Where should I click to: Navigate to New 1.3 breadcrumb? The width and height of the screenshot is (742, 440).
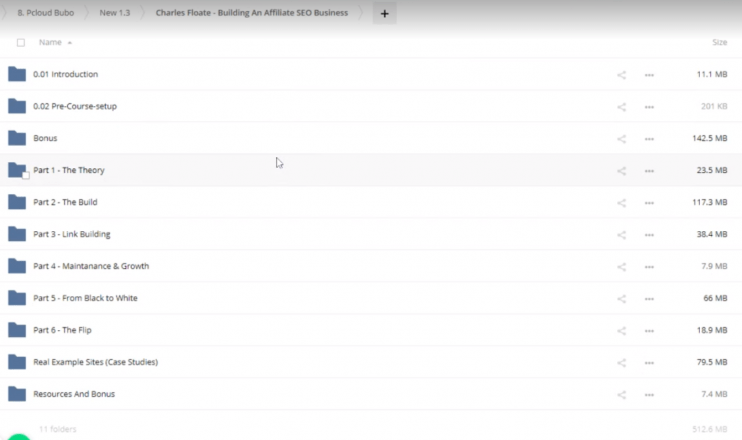(x=115, y=13)
